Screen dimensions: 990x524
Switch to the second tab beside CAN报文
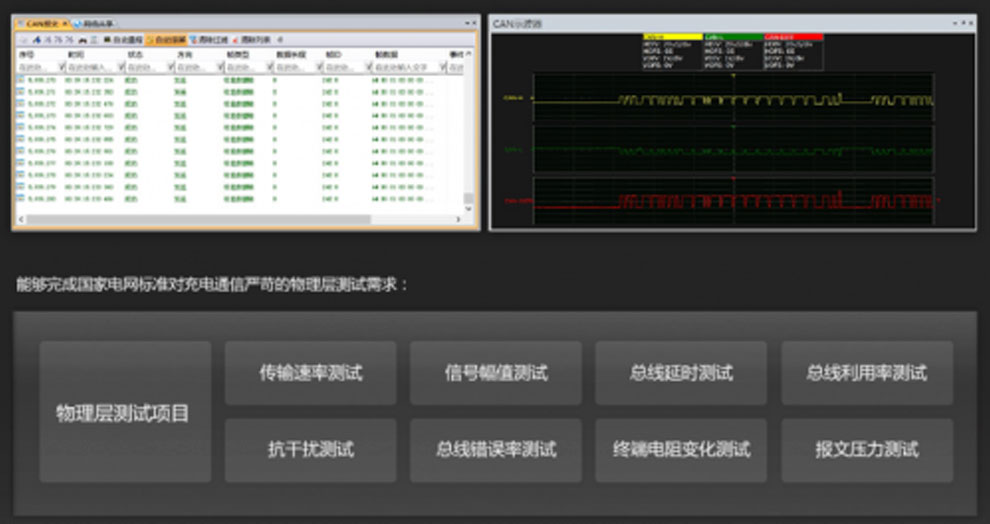pyautogui.click(x=93, y=23)
